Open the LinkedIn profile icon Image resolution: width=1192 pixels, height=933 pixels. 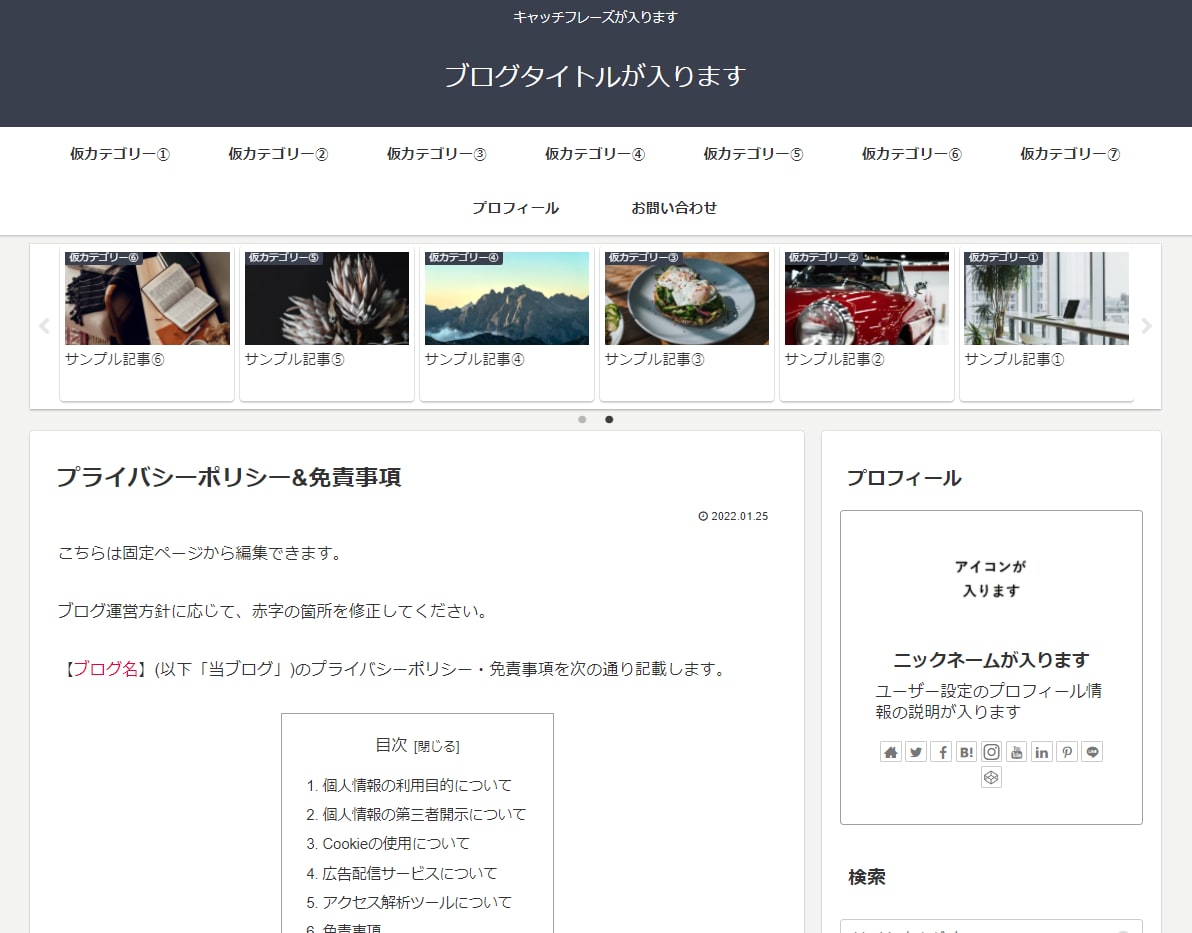coord(1041,752)
